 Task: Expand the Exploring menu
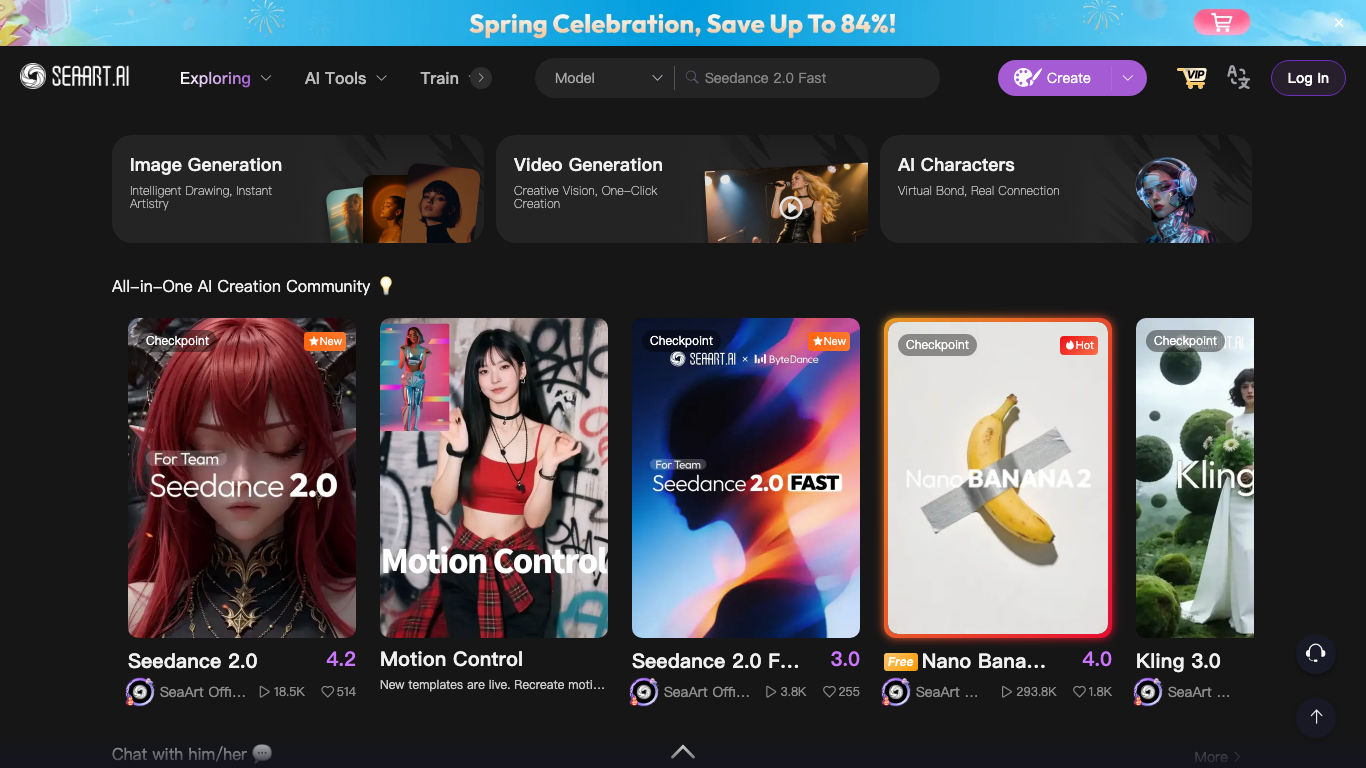click(x=225, y=78)
